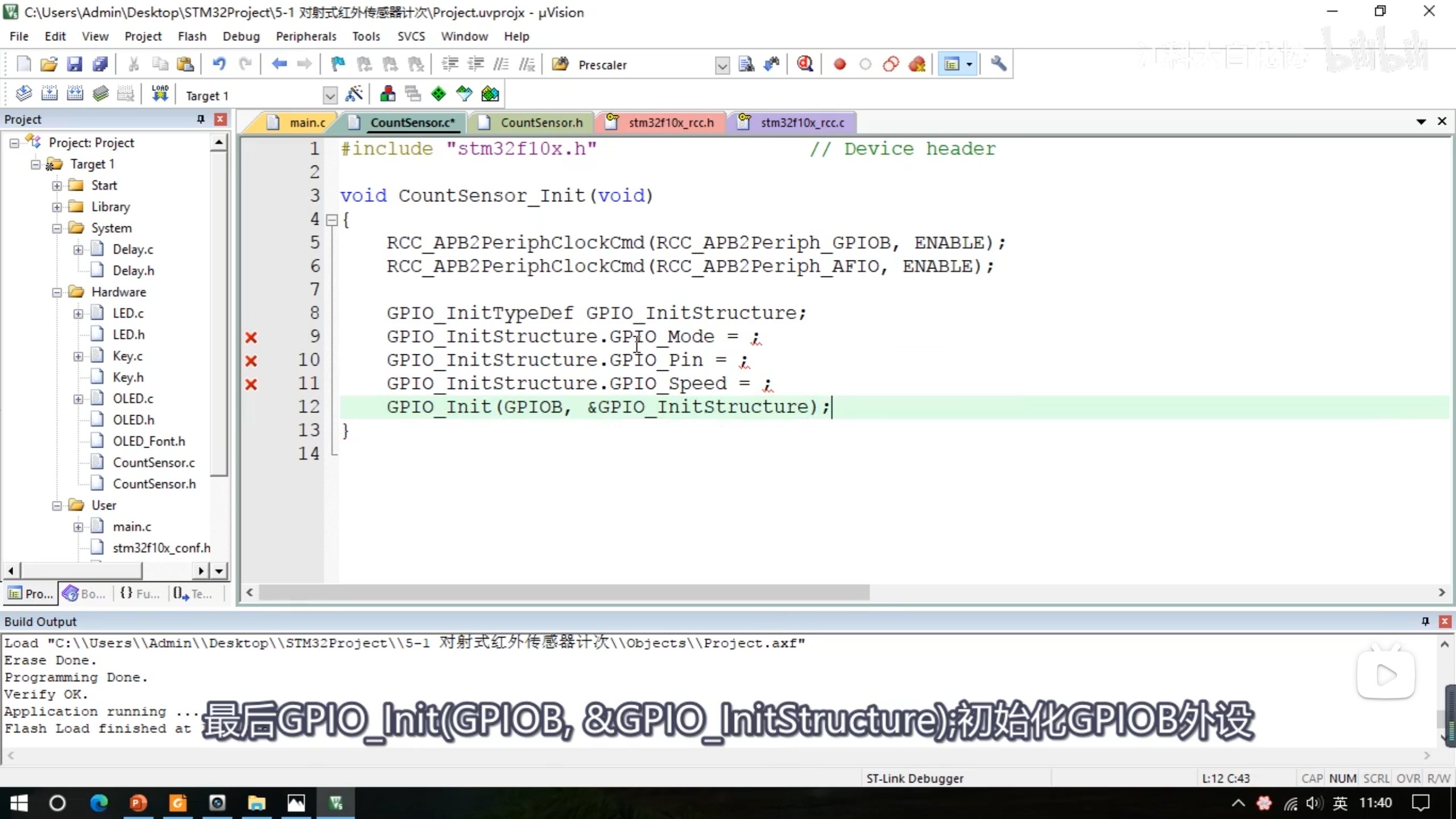This screenshot has width=1456, height=819.
Task: Switch to CountSensor.h tab
Action: (541, 123)
